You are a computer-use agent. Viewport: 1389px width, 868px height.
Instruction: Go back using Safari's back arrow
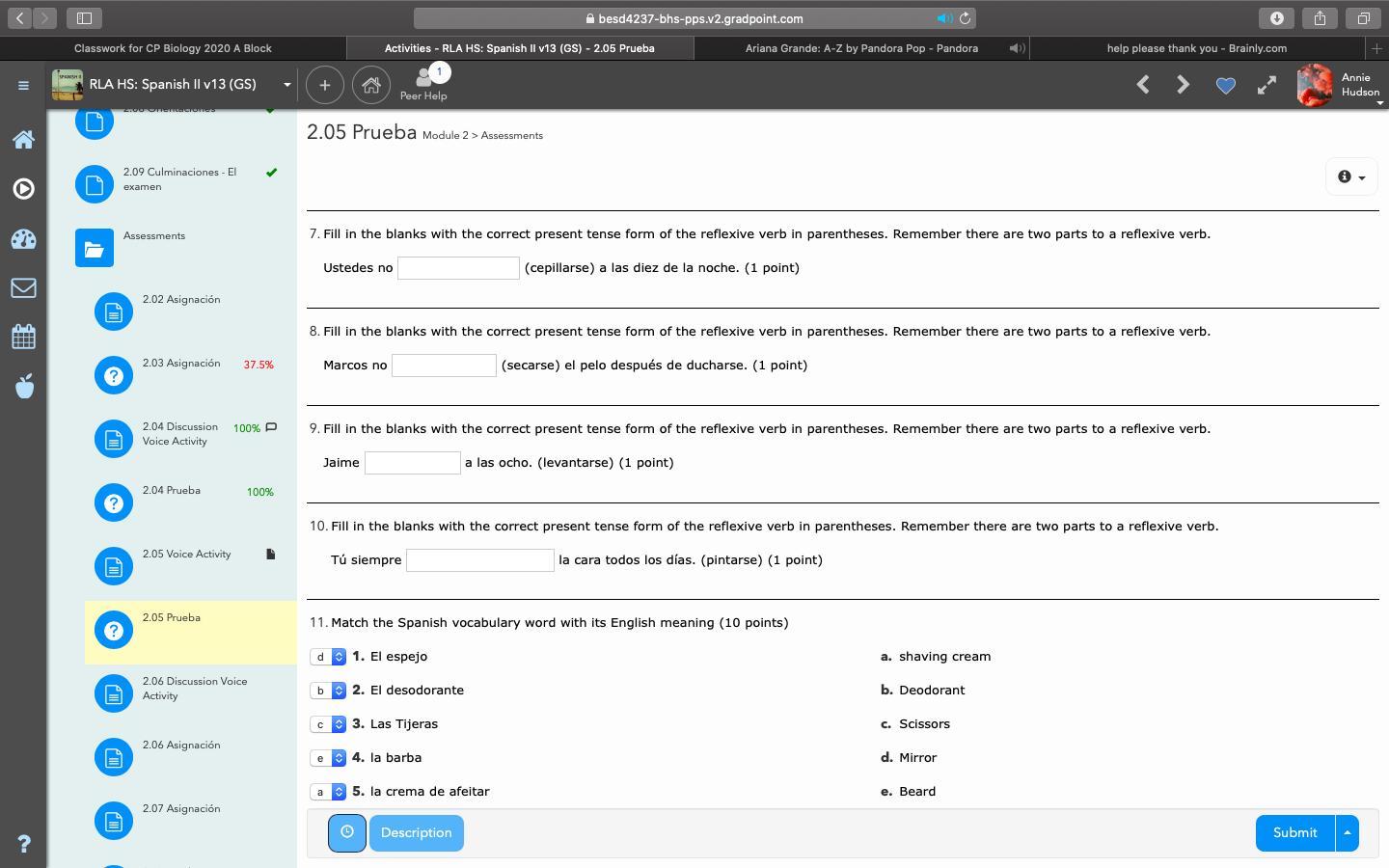19,18
